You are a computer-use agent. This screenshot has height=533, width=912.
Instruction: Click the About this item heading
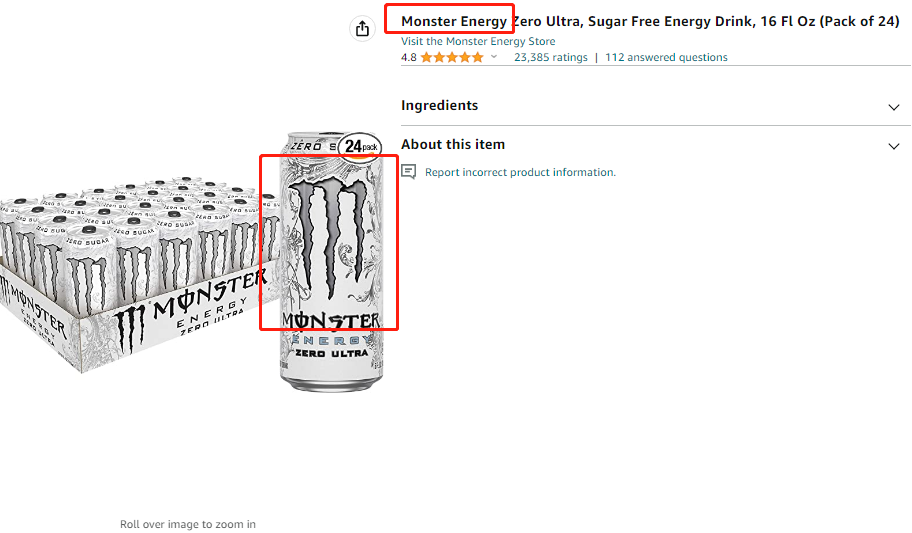(453, 144)
